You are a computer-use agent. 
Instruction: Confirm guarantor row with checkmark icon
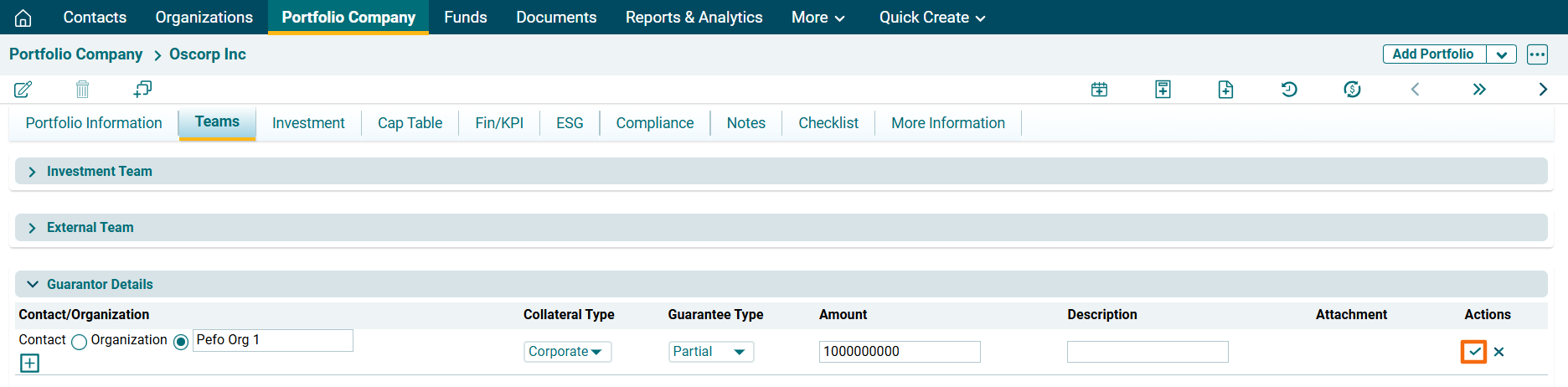1473,352
